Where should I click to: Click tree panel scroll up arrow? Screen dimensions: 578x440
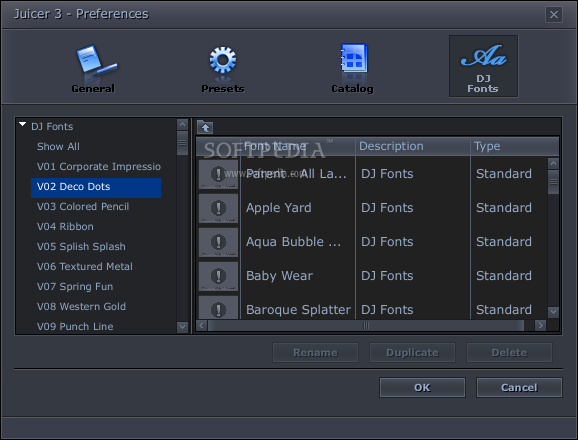point(182,125)
